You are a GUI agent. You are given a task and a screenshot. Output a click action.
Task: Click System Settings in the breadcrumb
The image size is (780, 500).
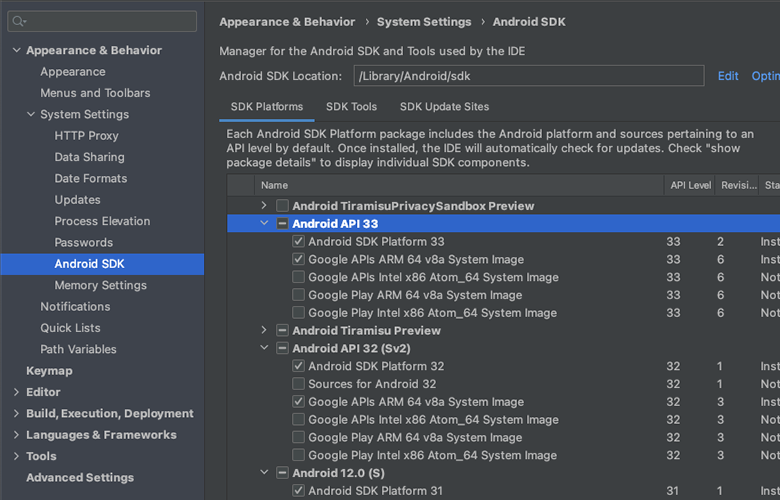[x=424, y=22]
